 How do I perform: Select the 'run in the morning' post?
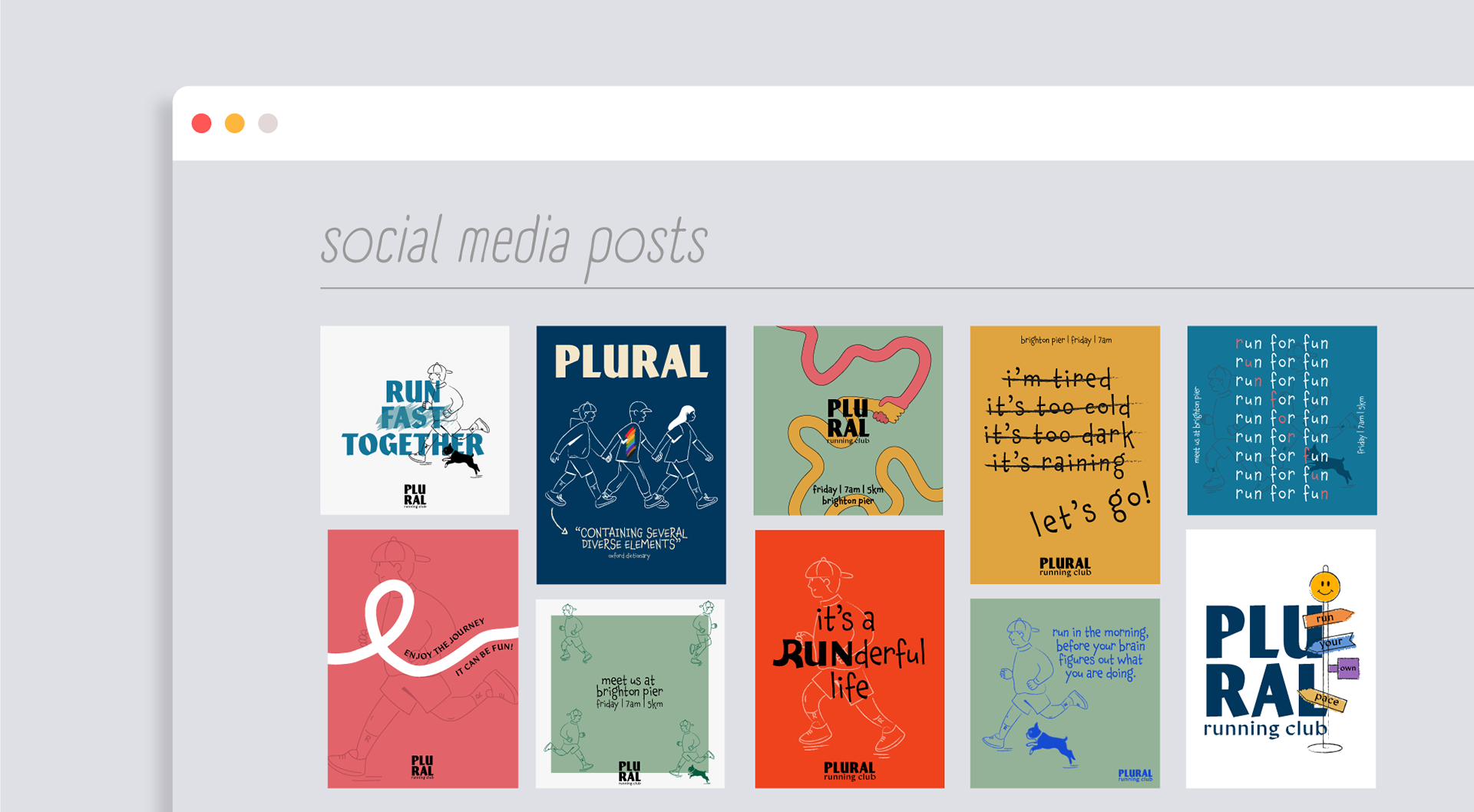pyautogui.click(x=1065, y=694)
